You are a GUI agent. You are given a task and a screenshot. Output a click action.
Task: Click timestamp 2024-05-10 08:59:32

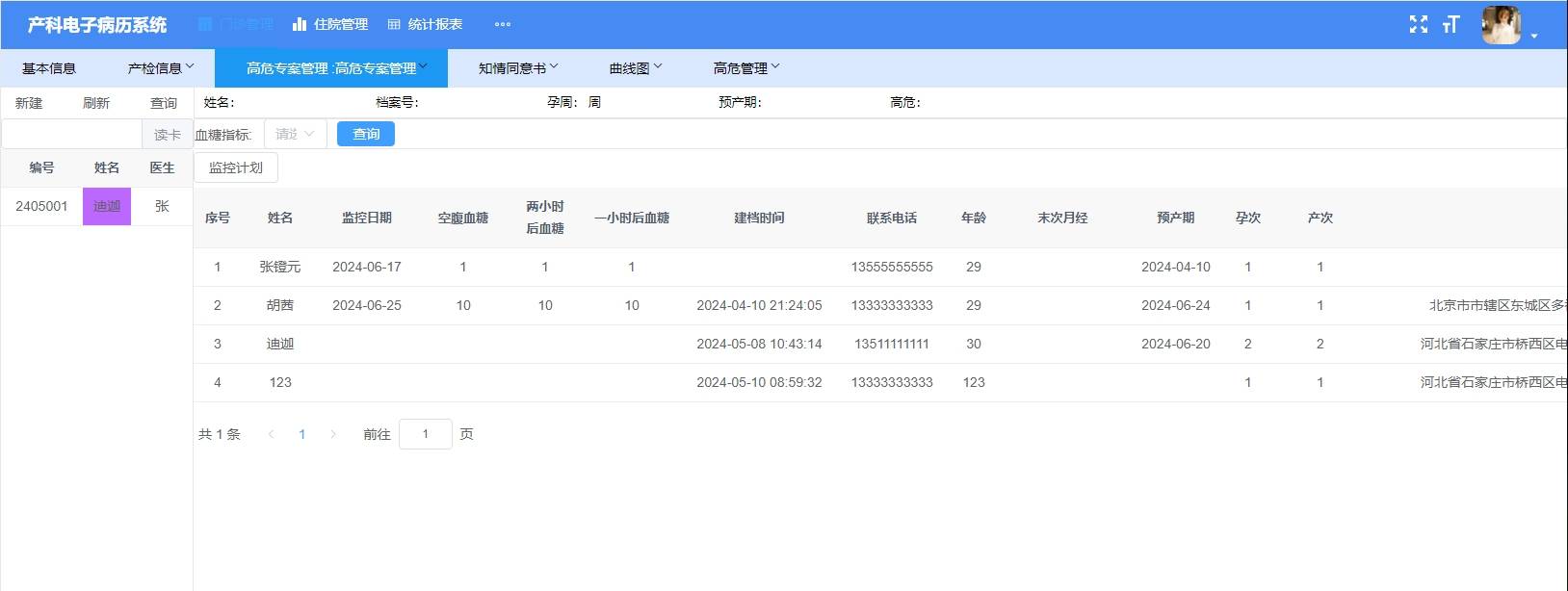pyautogui.click(x=760, y=382)
